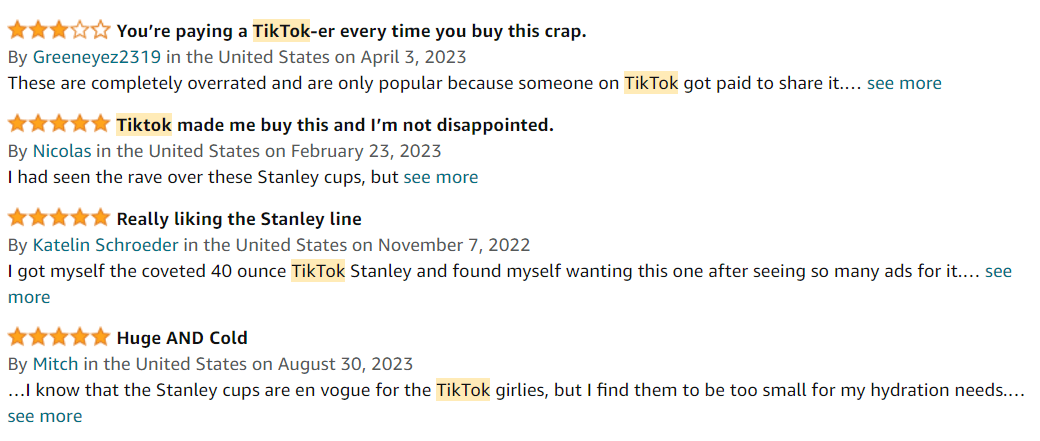Open the 'Tiktok made me buy this' review
Viewport: 1040px width, 441px height.
[335, 125]
